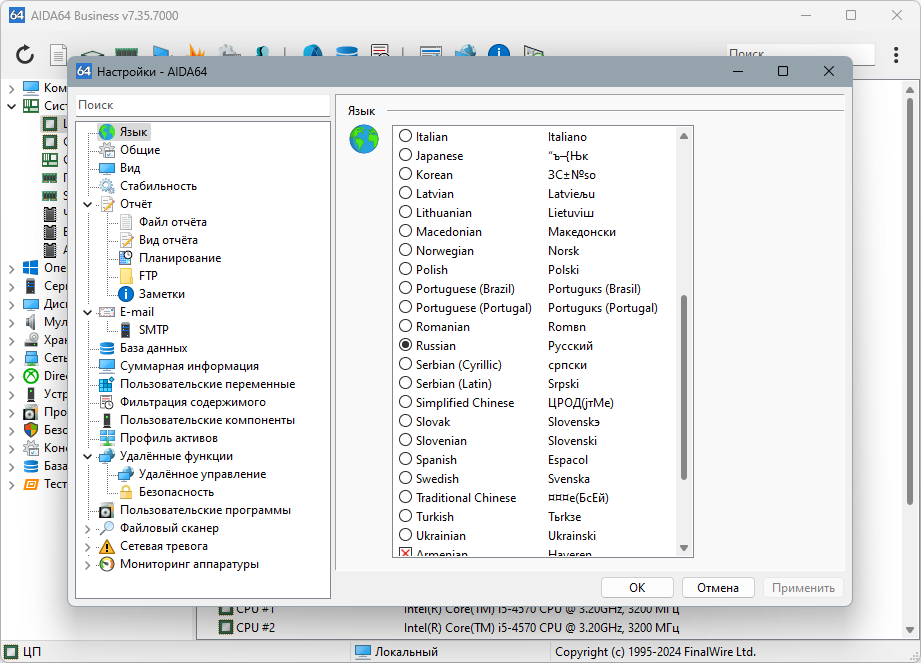Image resolution: width=921 pixels, height=663 pixels.
Task: Click OK button in settings dialog
Action: tap(637, 588)
